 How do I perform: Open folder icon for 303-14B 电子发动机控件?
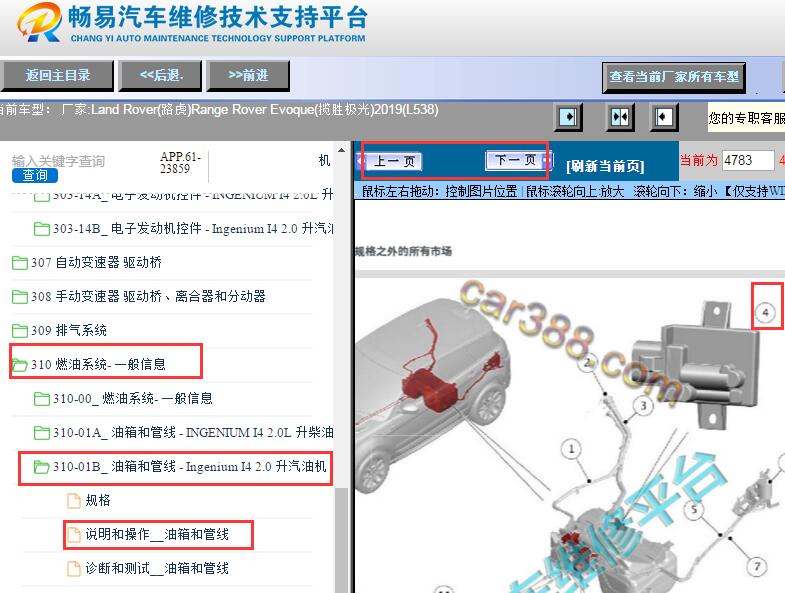[42, 229]
